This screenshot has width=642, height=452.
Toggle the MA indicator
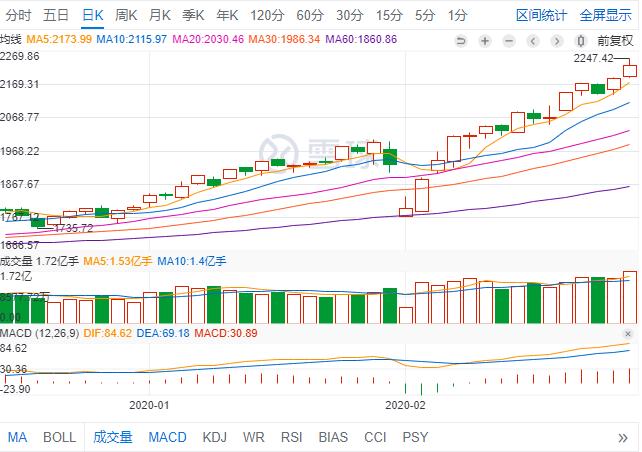coord(17,437)
